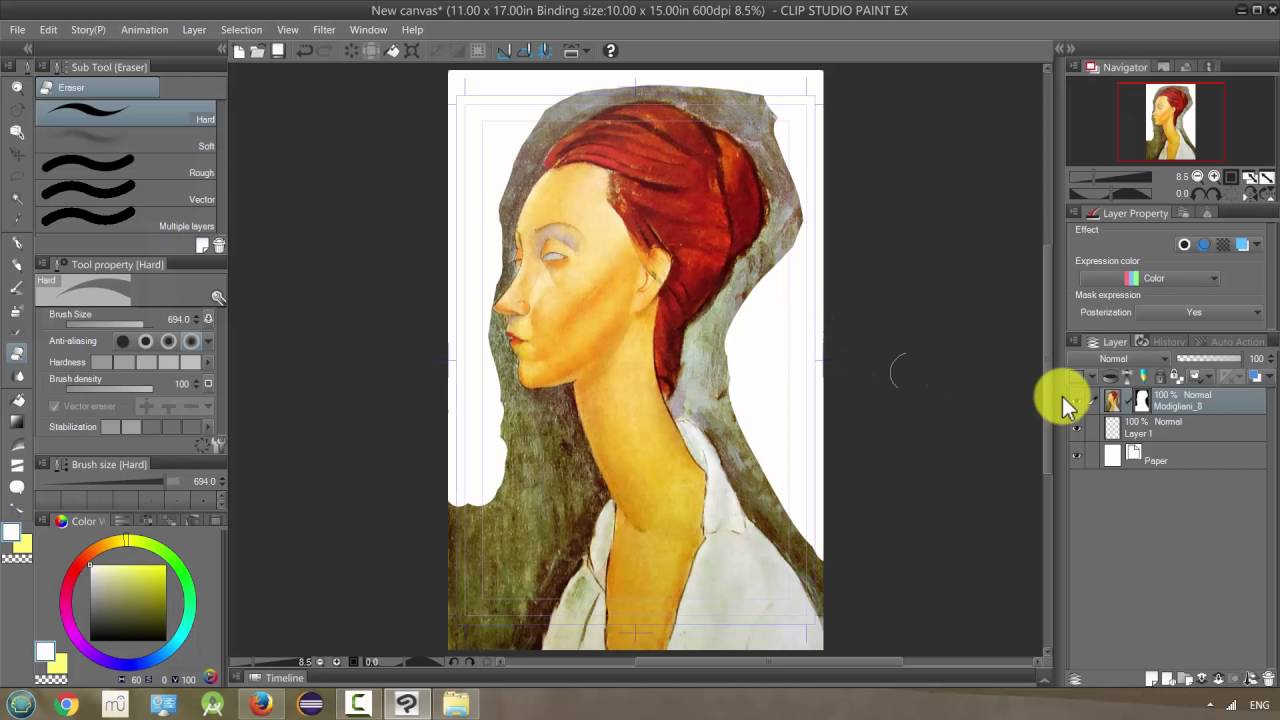Screen dimensions: 1280x720
Task: Select the Zoom magnifier tool
Action: pyautogui.click(x=17, y=87)
